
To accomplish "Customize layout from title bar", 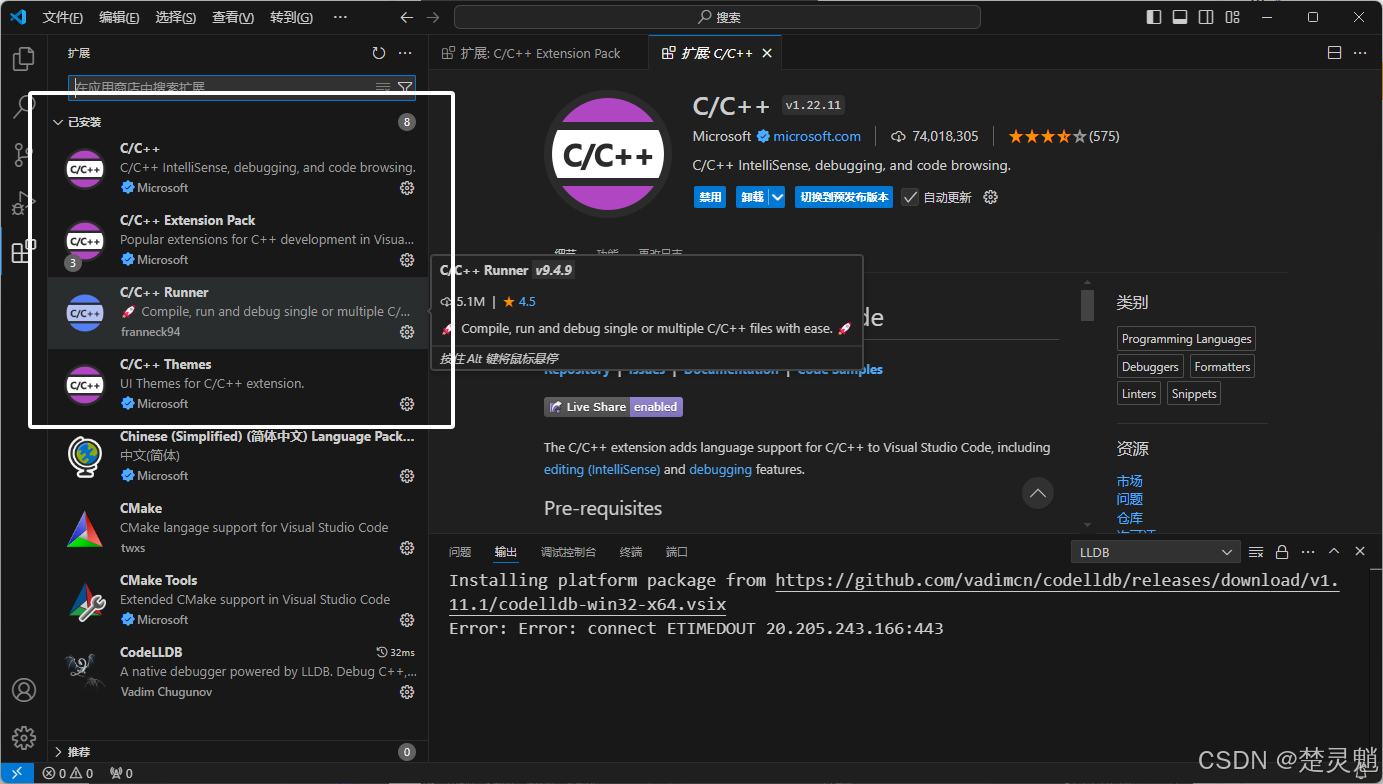I will 1232,17.
